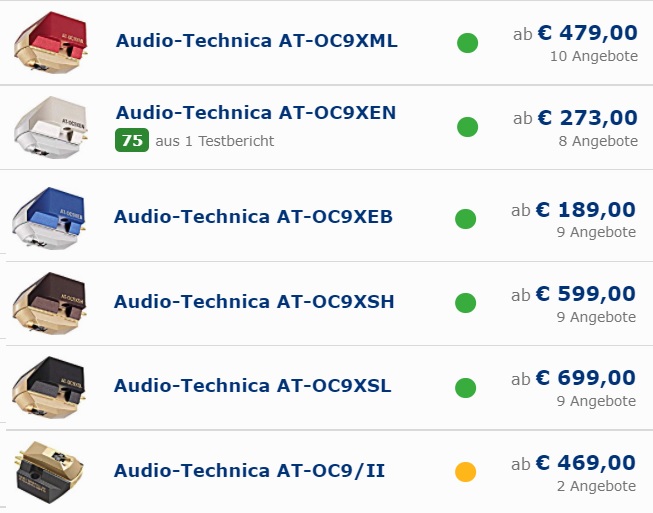This screenshot has width=653, height=513.
Task: Open the Audio-Technica AT-OC9XEN product link
Action: click(256, 113)
